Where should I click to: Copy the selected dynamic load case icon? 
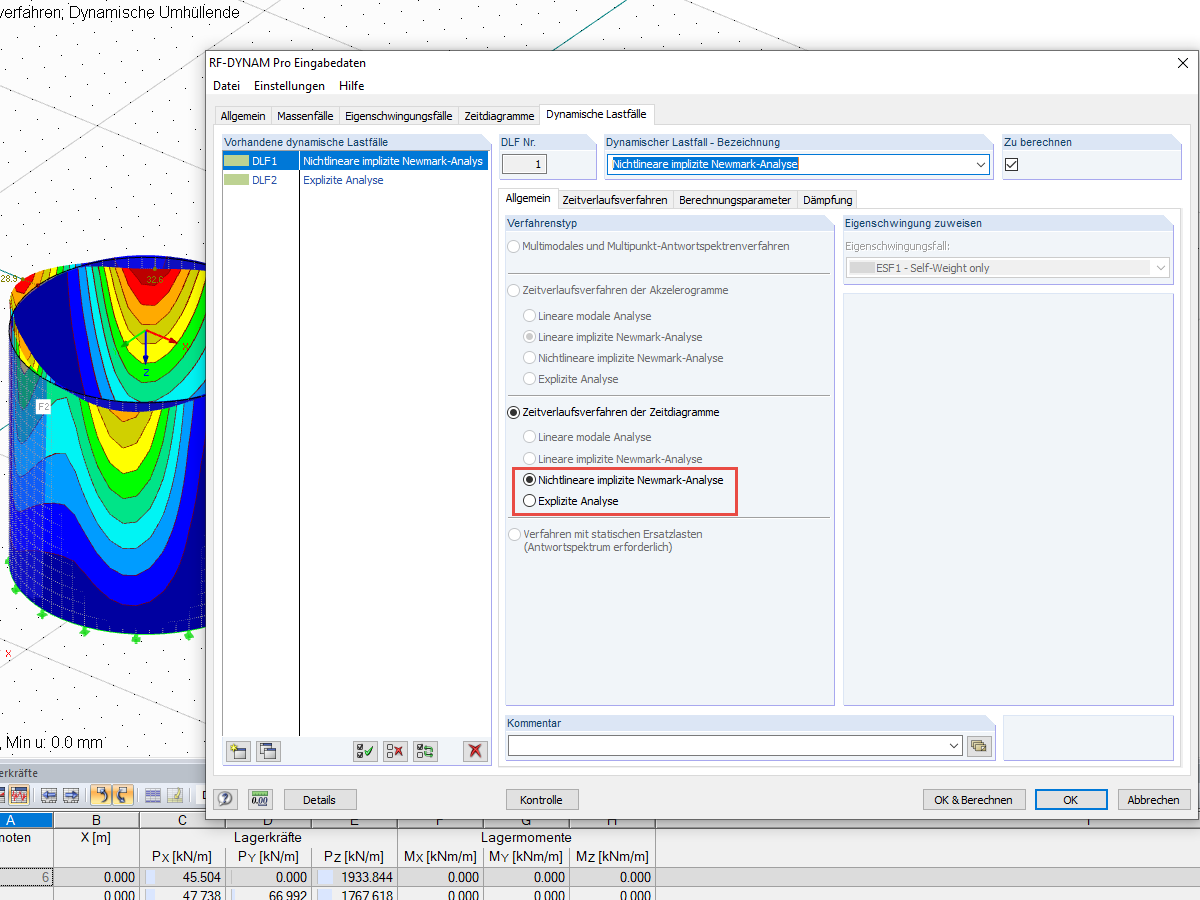point(268,751)
